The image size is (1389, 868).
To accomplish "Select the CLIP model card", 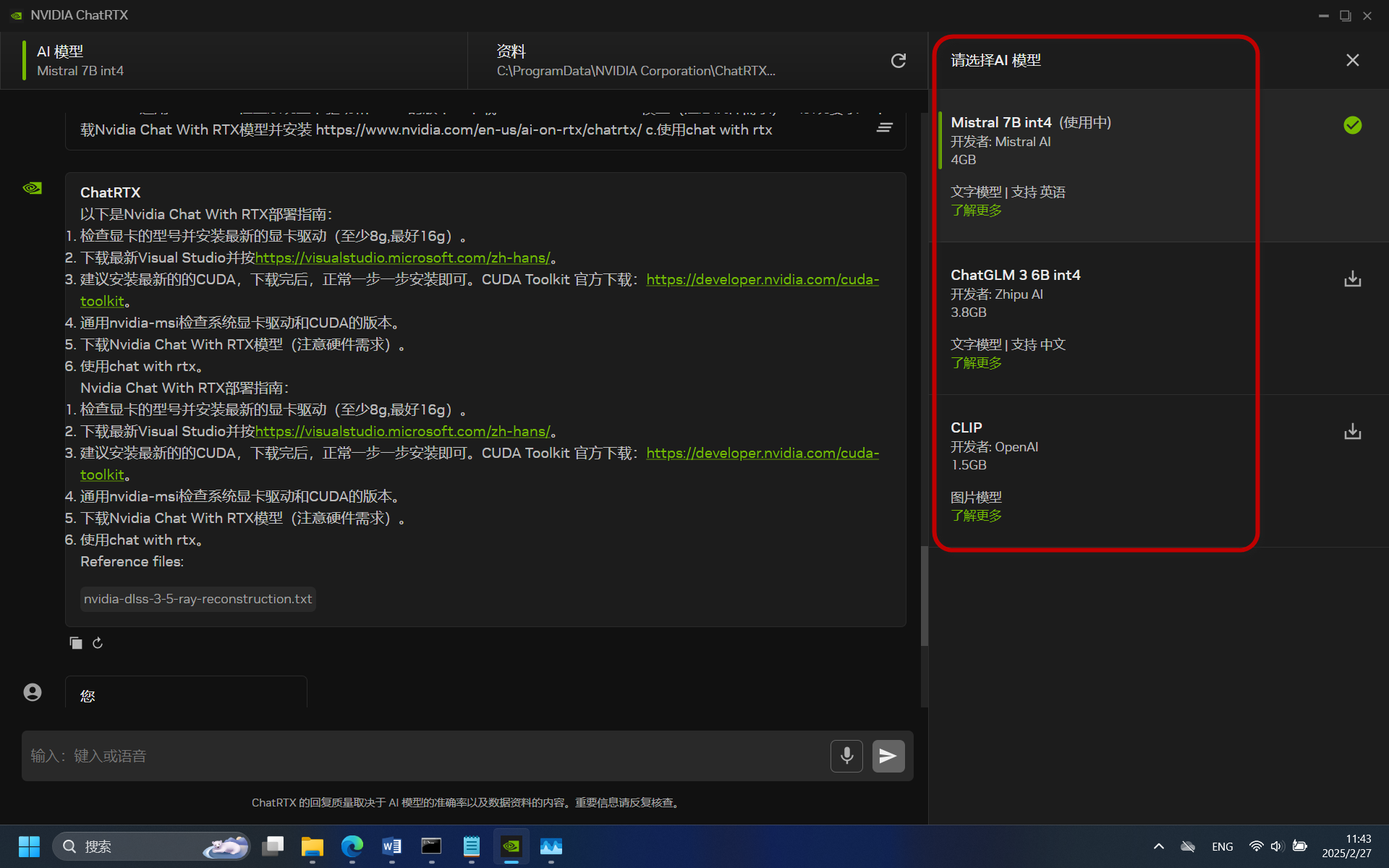I will pyautogui.click(x=1159, y=471).
